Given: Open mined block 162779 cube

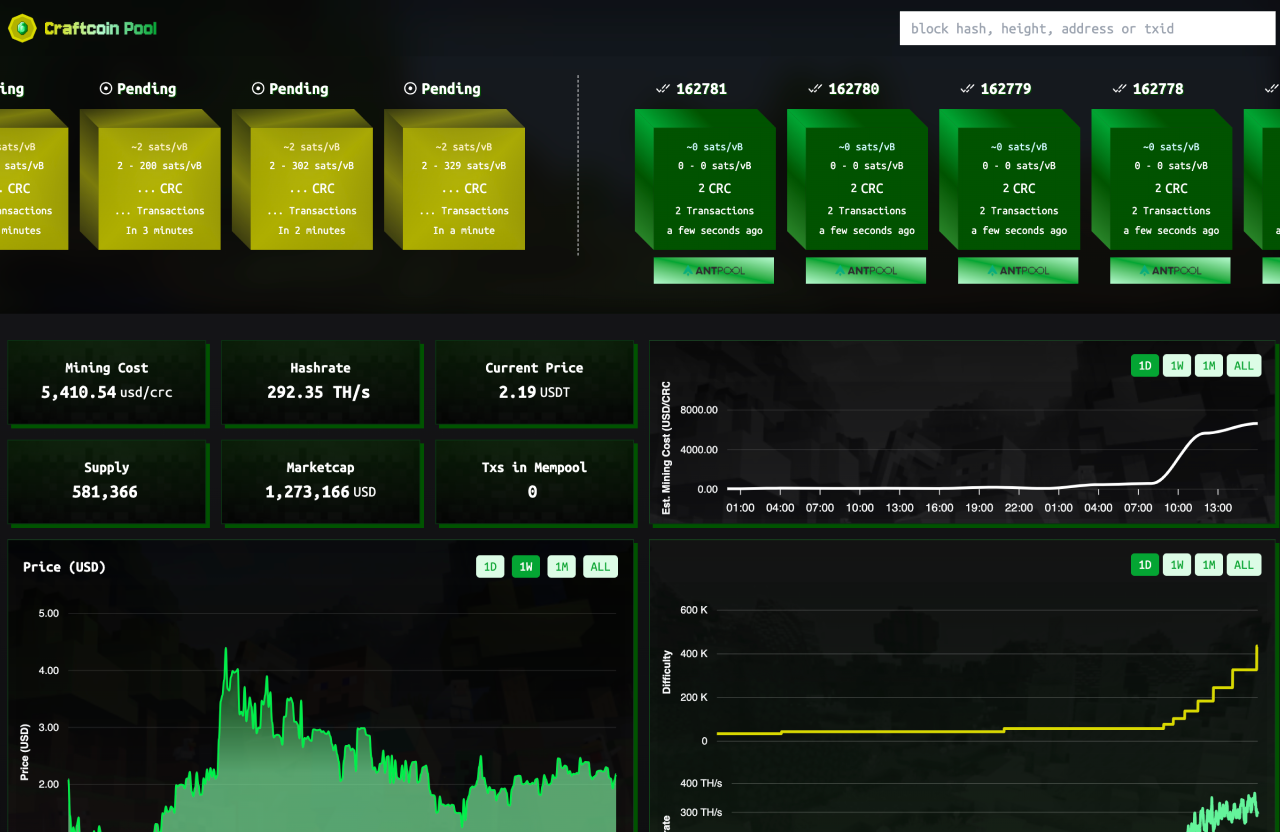Looking at the screenshot, I should [1009, 180].
